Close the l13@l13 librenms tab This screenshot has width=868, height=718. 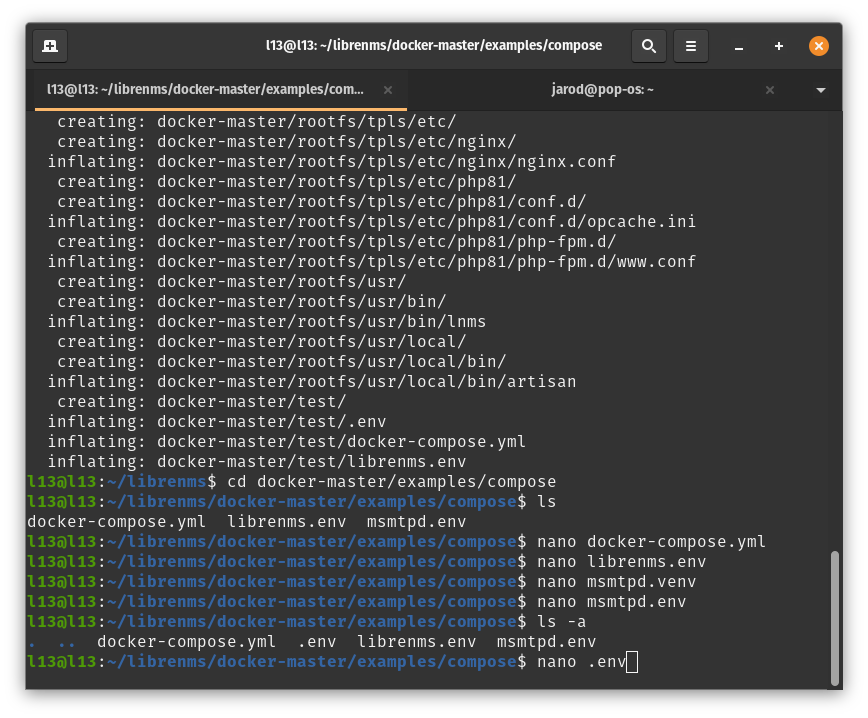(x=388, y=90)
